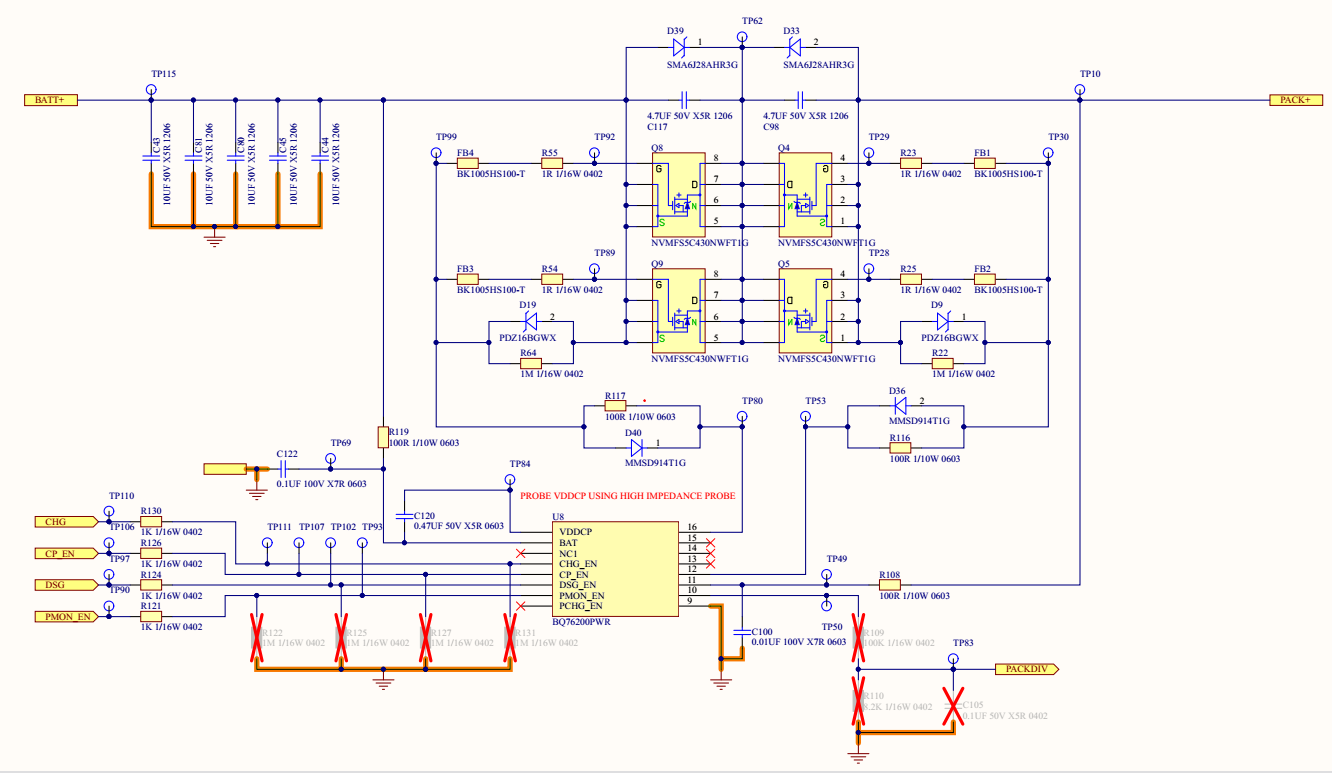Select the TP99 test point label

(x=447, y=137)
